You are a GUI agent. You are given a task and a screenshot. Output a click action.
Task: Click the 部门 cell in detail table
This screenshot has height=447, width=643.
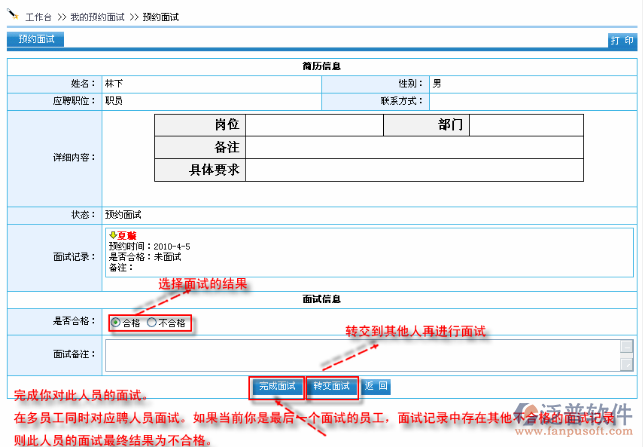point(426,125)
